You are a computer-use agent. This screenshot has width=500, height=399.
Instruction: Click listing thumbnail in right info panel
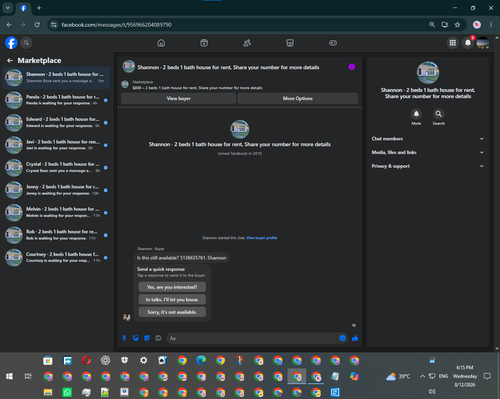tap(428, 72)
